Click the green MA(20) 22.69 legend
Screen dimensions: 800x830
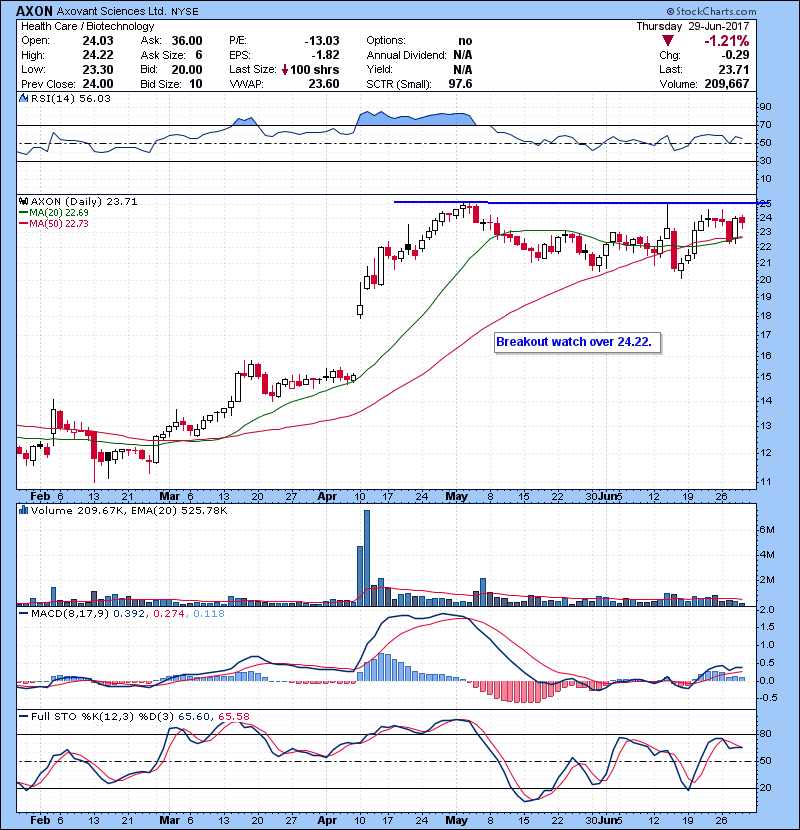(x=53, y=212)
